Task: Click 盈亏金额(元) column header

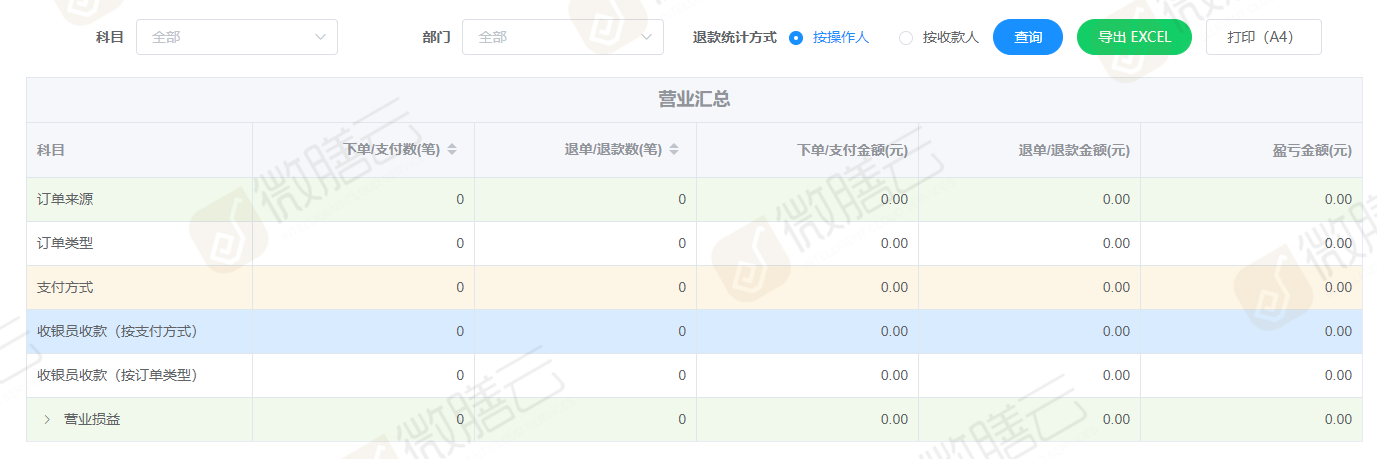Action: [1311, 150]
